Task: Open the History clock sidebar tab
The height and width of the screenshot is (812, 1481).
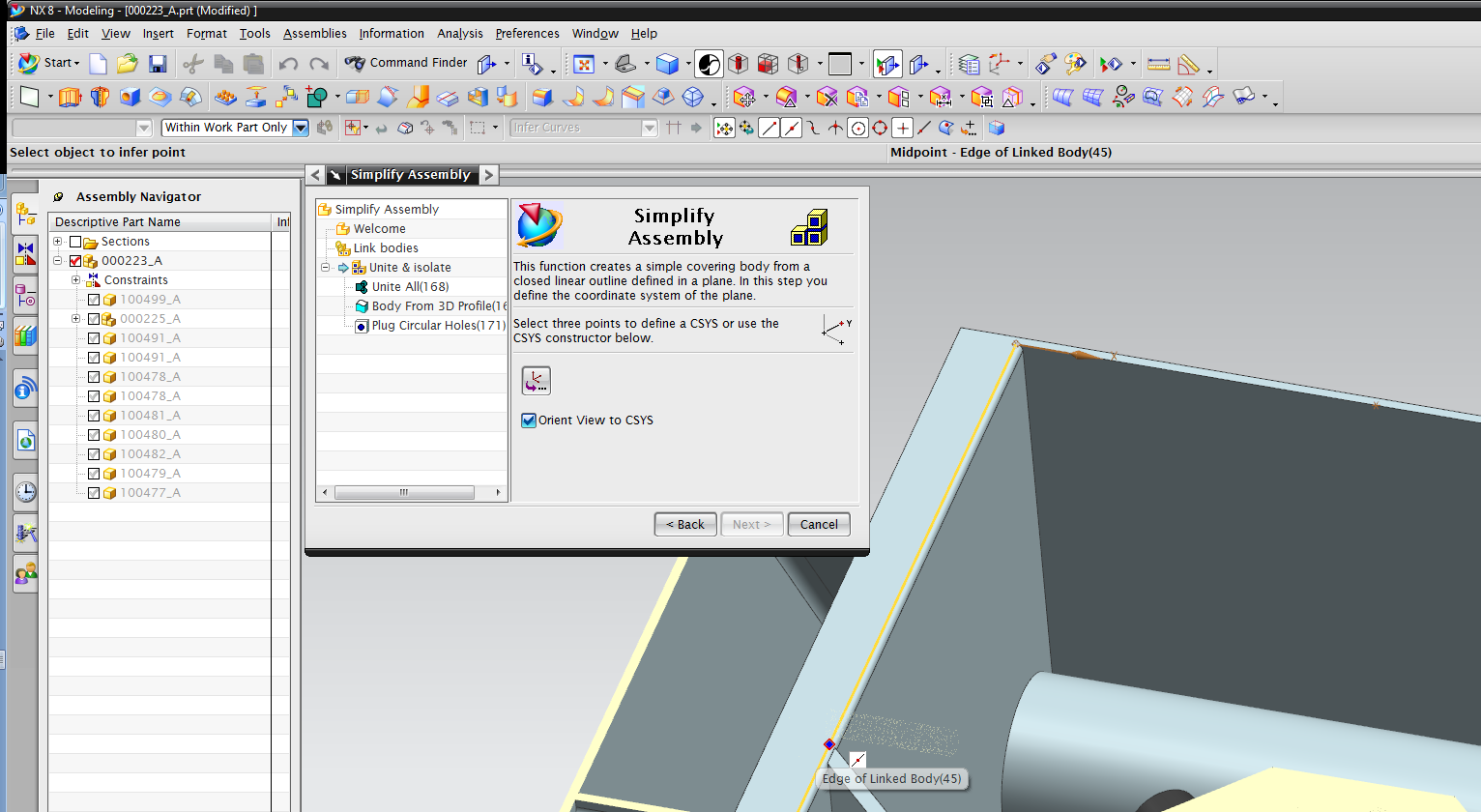Action: point(25,491)
